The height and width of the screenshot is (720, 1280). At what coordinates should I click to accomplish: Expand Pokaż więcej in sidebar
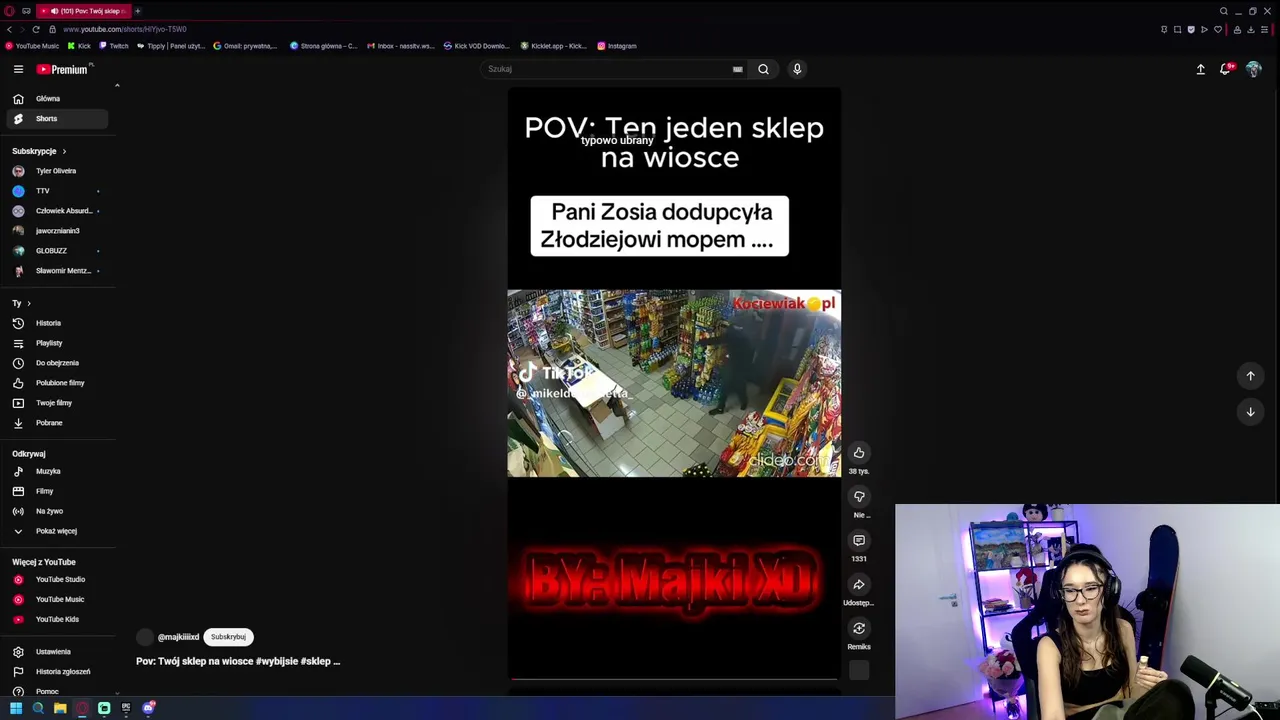(x=57, y=531)
